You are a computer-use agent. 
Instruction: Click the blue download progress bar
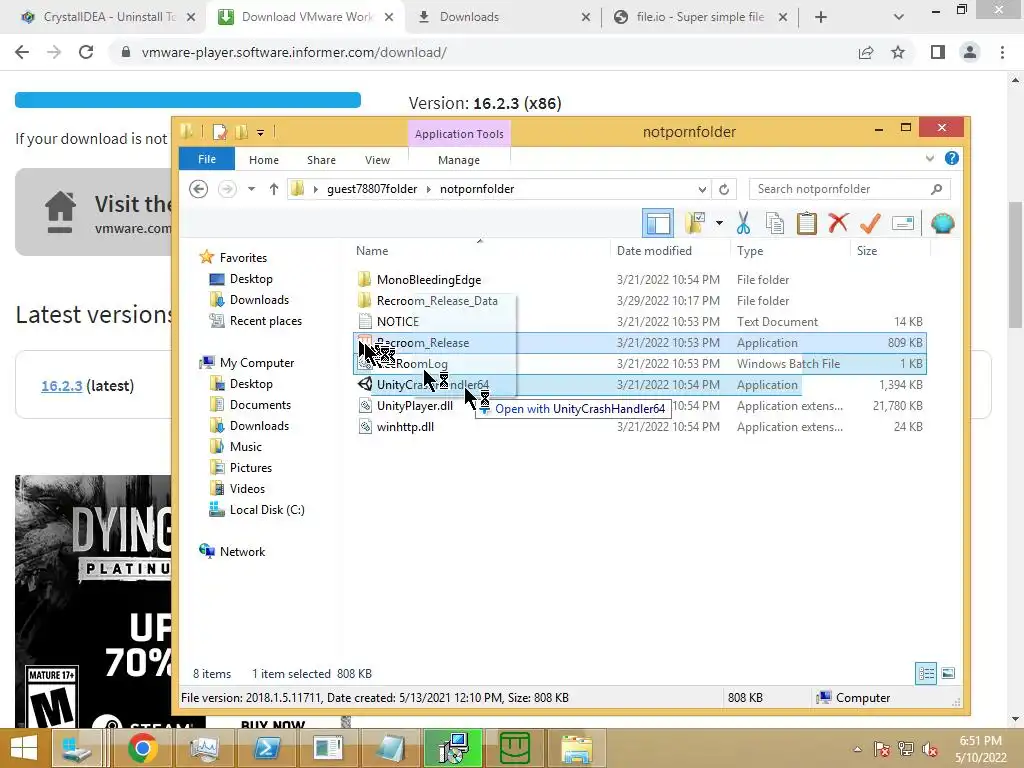point(188,100)
